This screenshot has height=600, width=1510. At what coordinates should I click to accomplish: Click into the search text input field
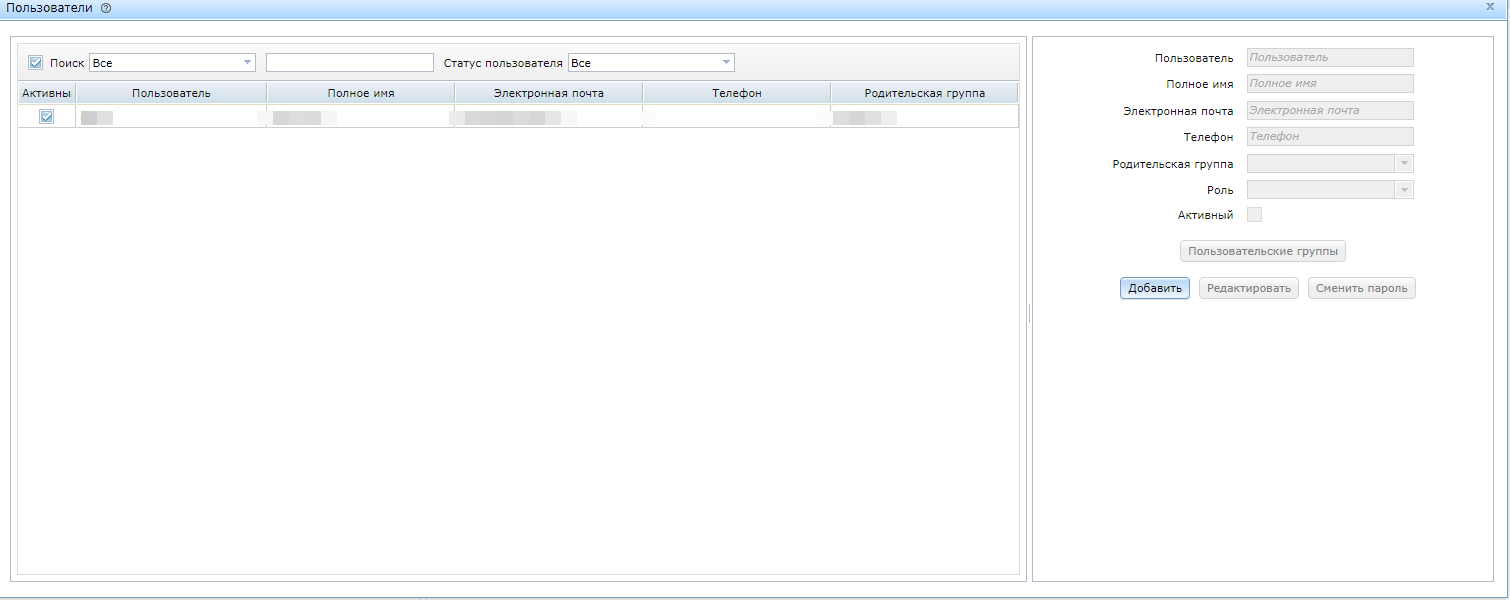[x=349, y=62]
